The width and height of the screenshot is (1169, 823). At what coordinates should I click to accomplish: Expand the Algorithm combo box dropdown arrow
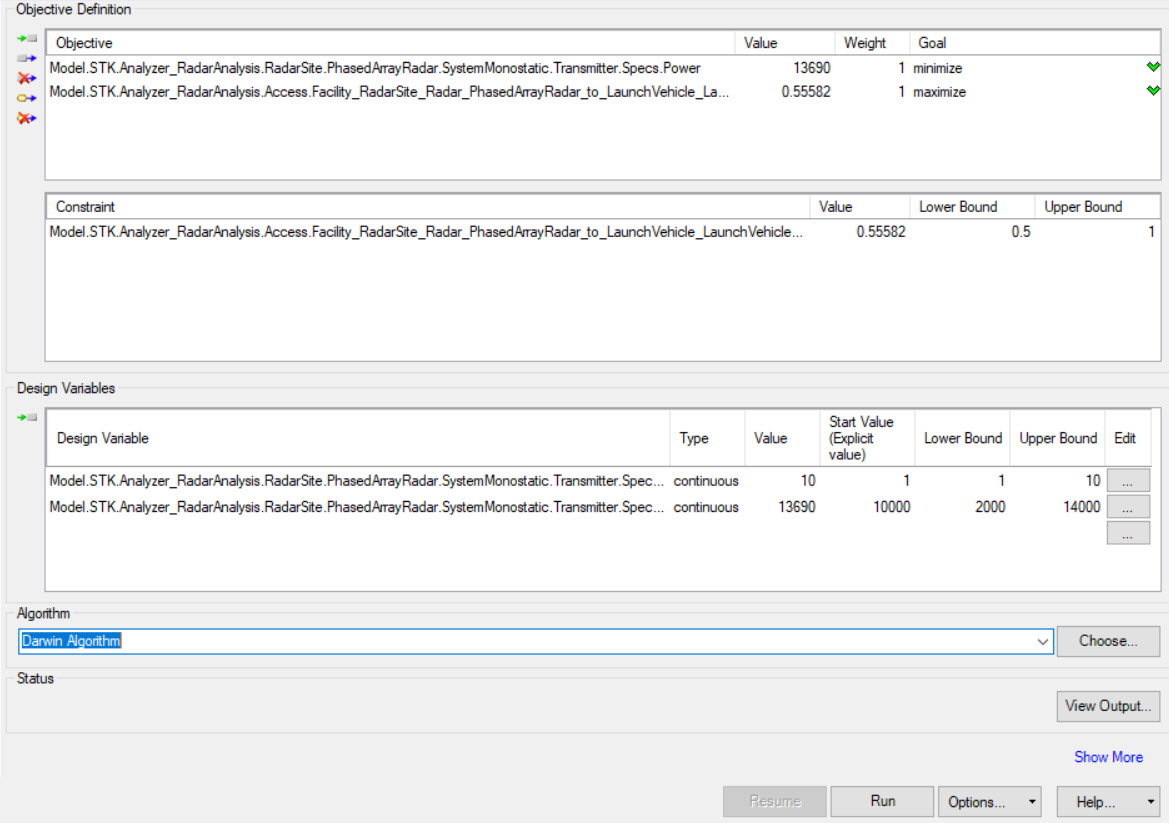click(1043, 641)
